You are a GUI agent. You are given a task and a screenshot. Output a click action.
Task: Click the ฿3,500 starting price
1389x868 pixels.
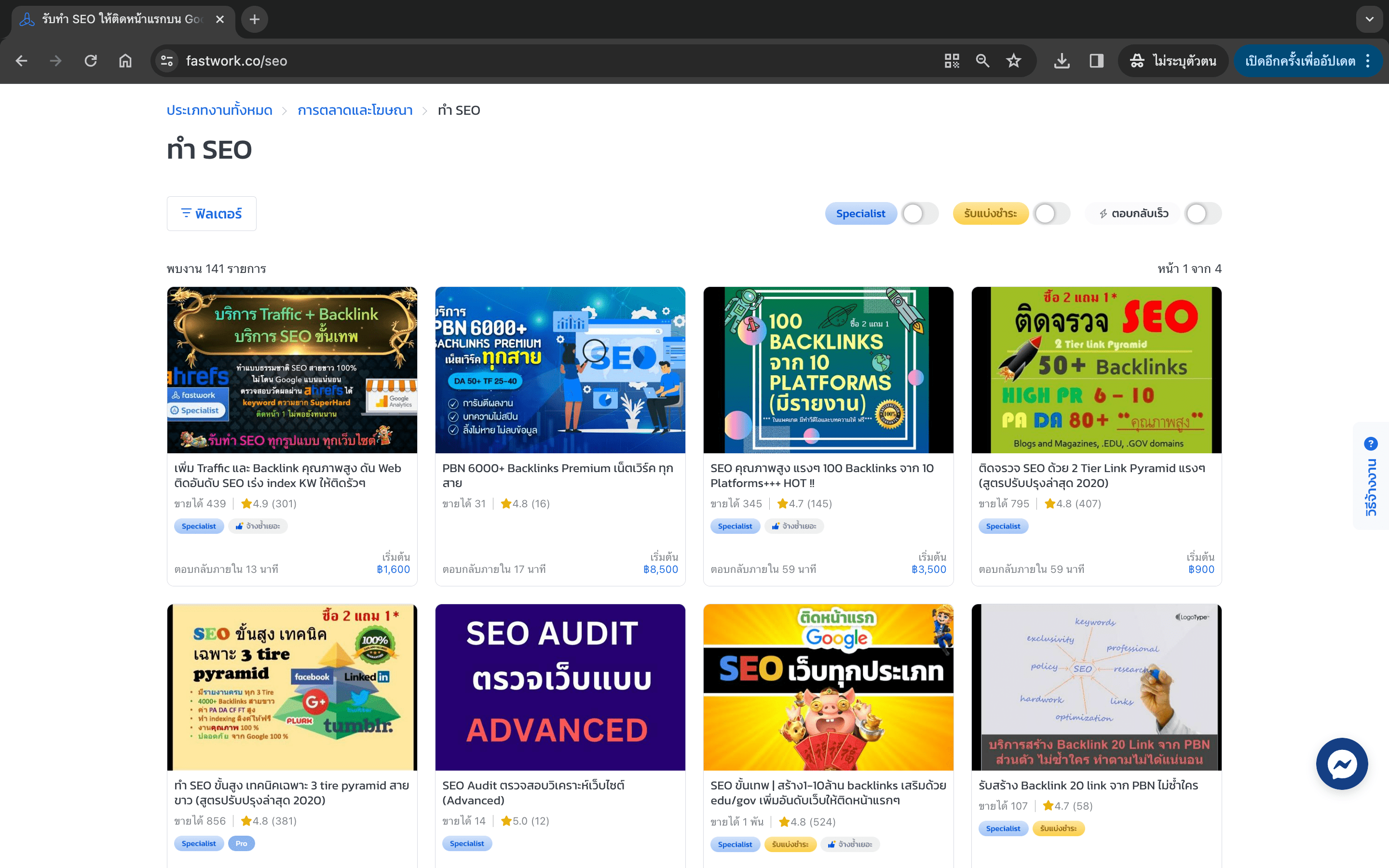tap(929, 569)
